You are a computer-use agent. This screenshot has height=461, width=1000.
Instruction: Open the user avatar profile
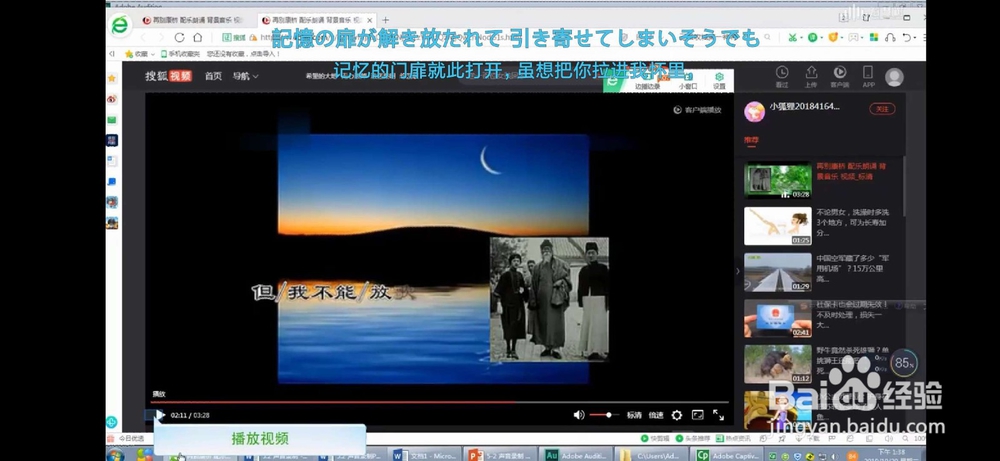tap(894, 77)
